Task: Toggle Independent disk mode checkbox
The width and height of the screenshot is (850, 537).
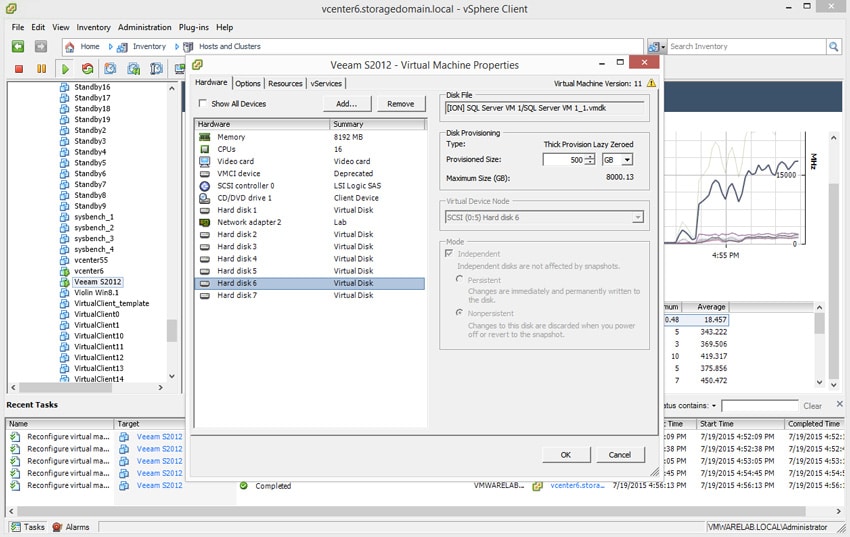Action: coord(449,253)
